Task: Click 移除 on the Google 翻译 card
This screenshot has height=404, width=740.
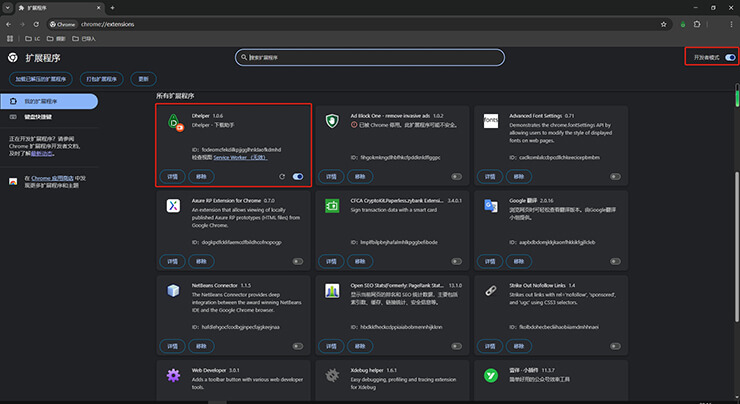Action: click(519, 261)
